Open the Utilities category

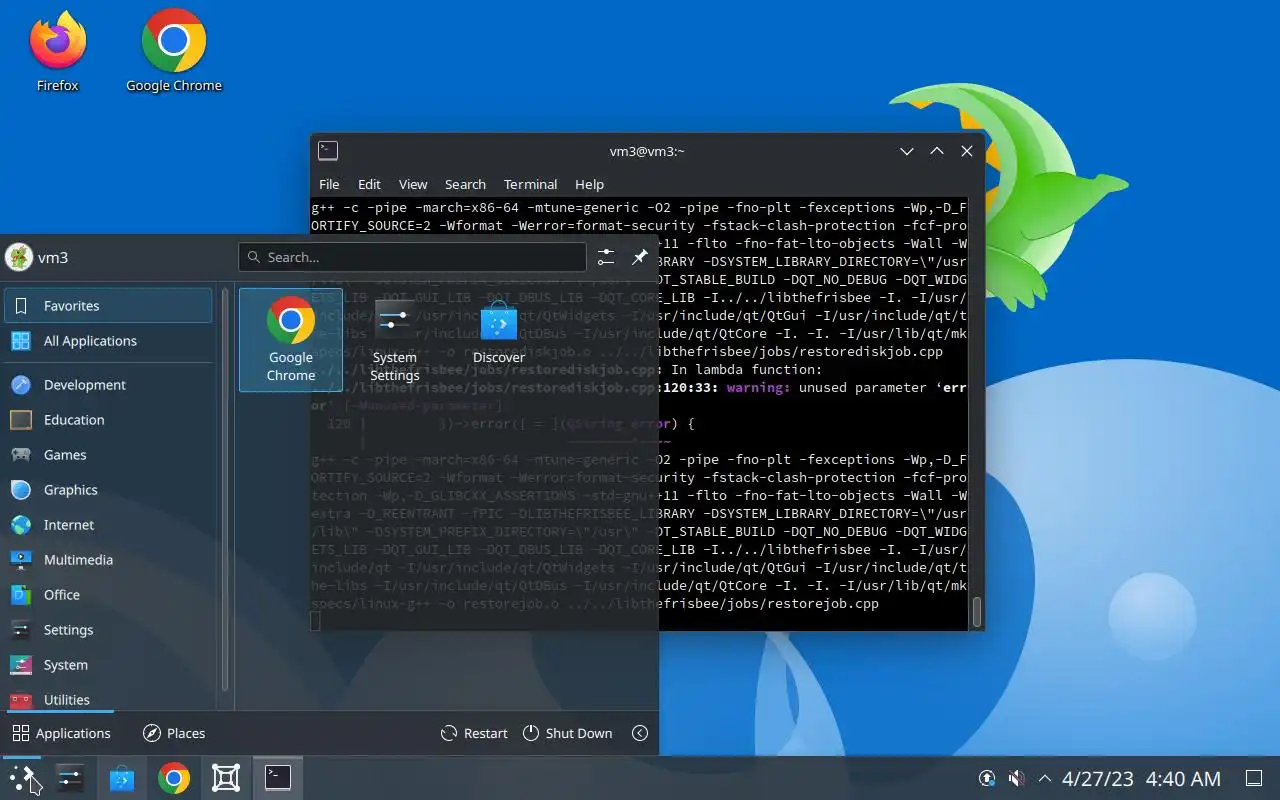[108, 698]
